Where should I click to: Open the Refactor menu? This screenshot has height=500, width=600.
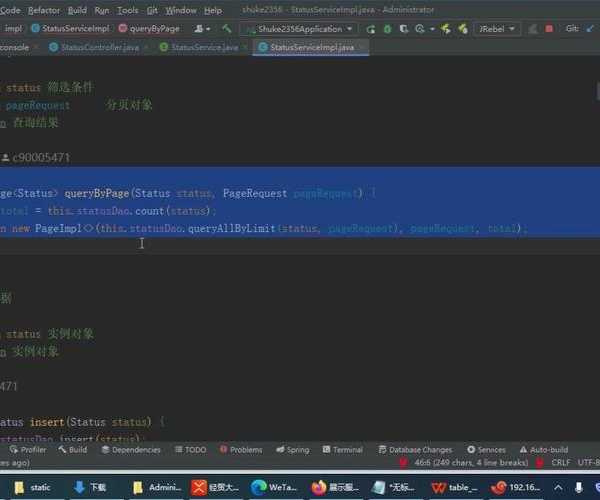tap(44, 10)
